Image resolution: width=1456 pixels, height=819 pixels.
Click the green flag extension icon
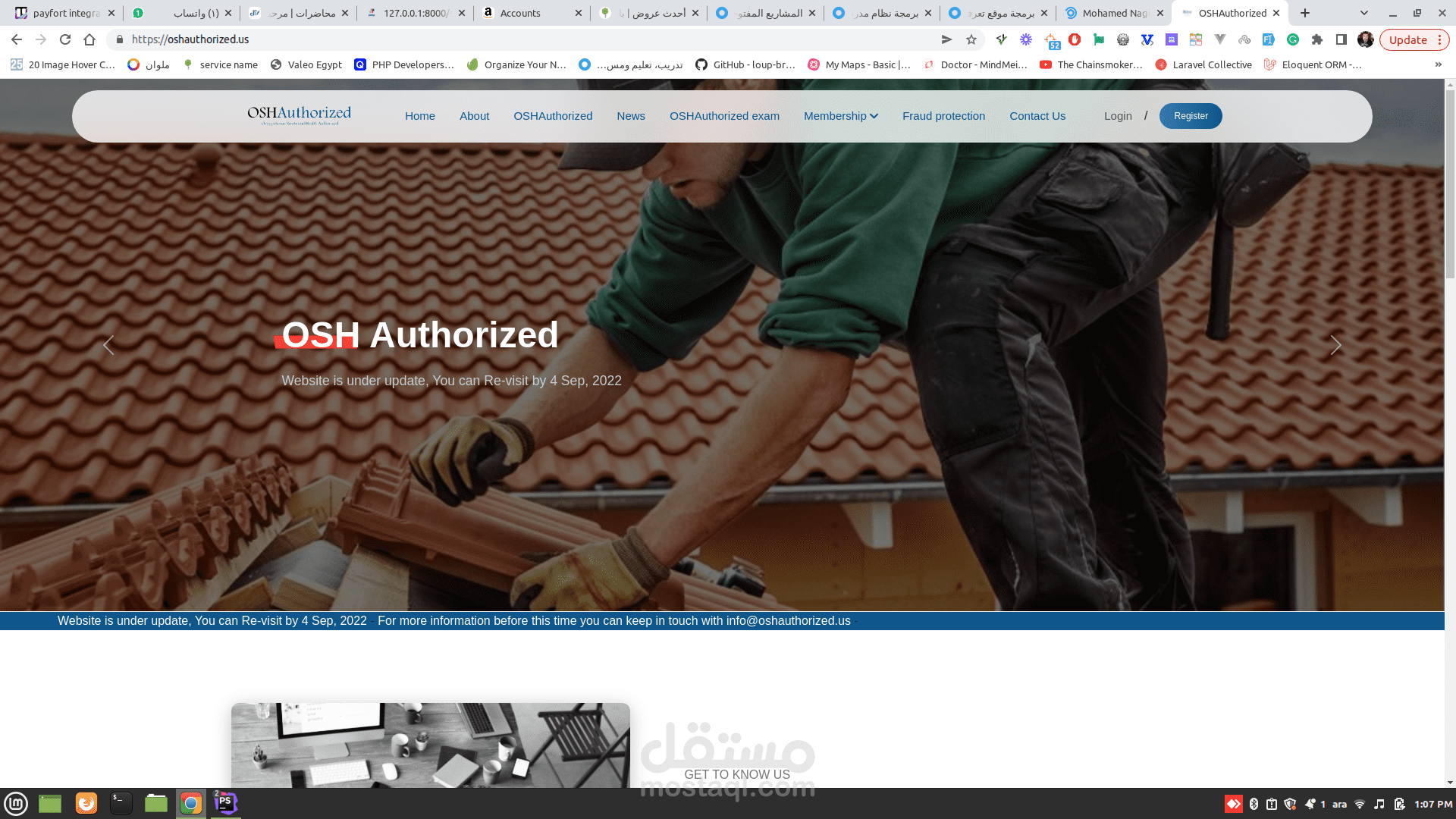point(1099,39)
